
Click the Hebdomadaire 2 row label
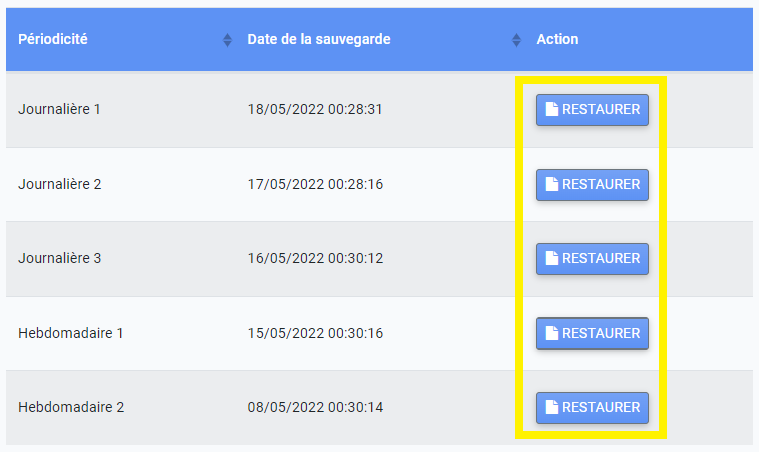click(x=71, y=407)
